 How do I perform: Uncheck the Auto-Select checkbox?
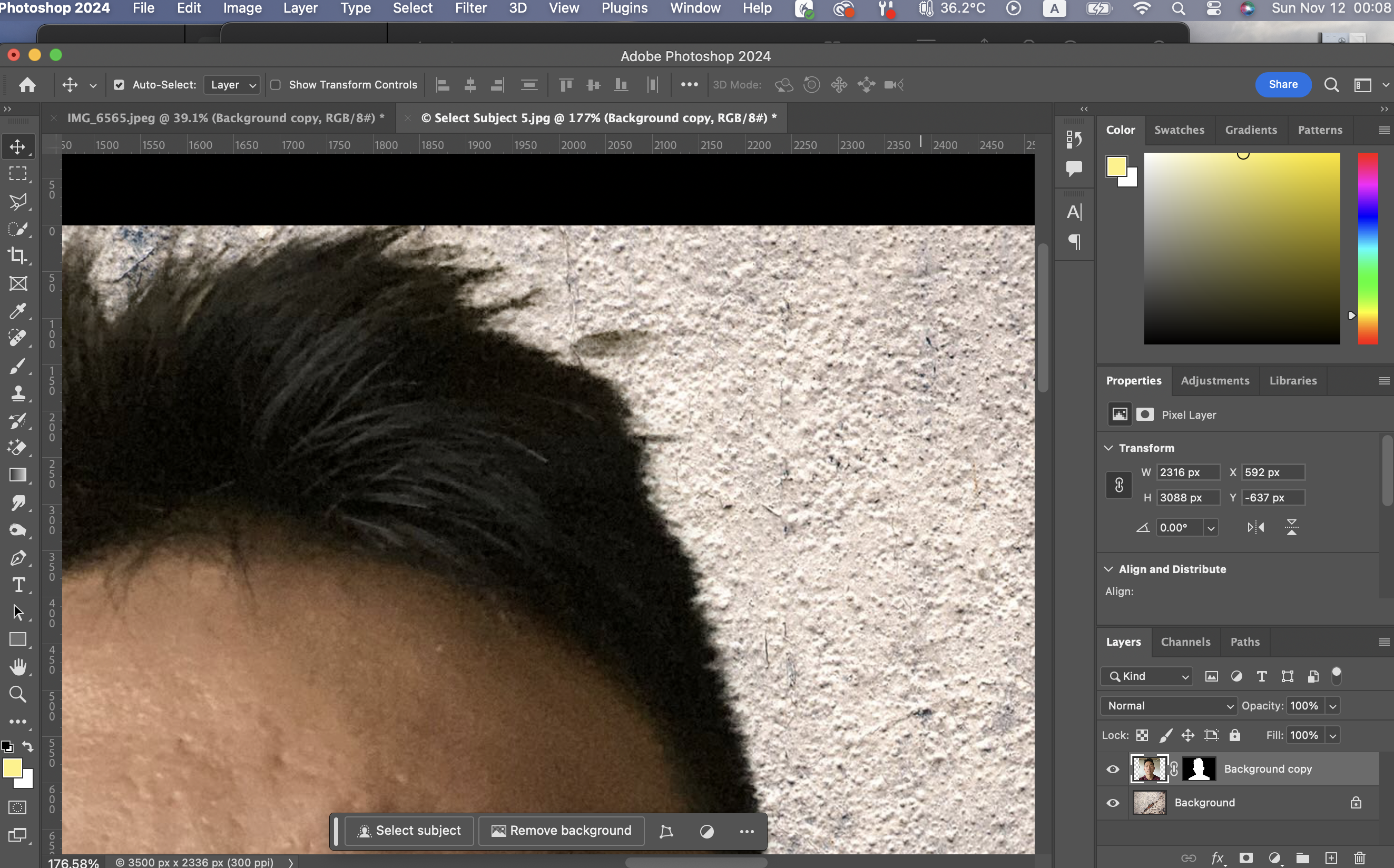[x=119, y=85]
